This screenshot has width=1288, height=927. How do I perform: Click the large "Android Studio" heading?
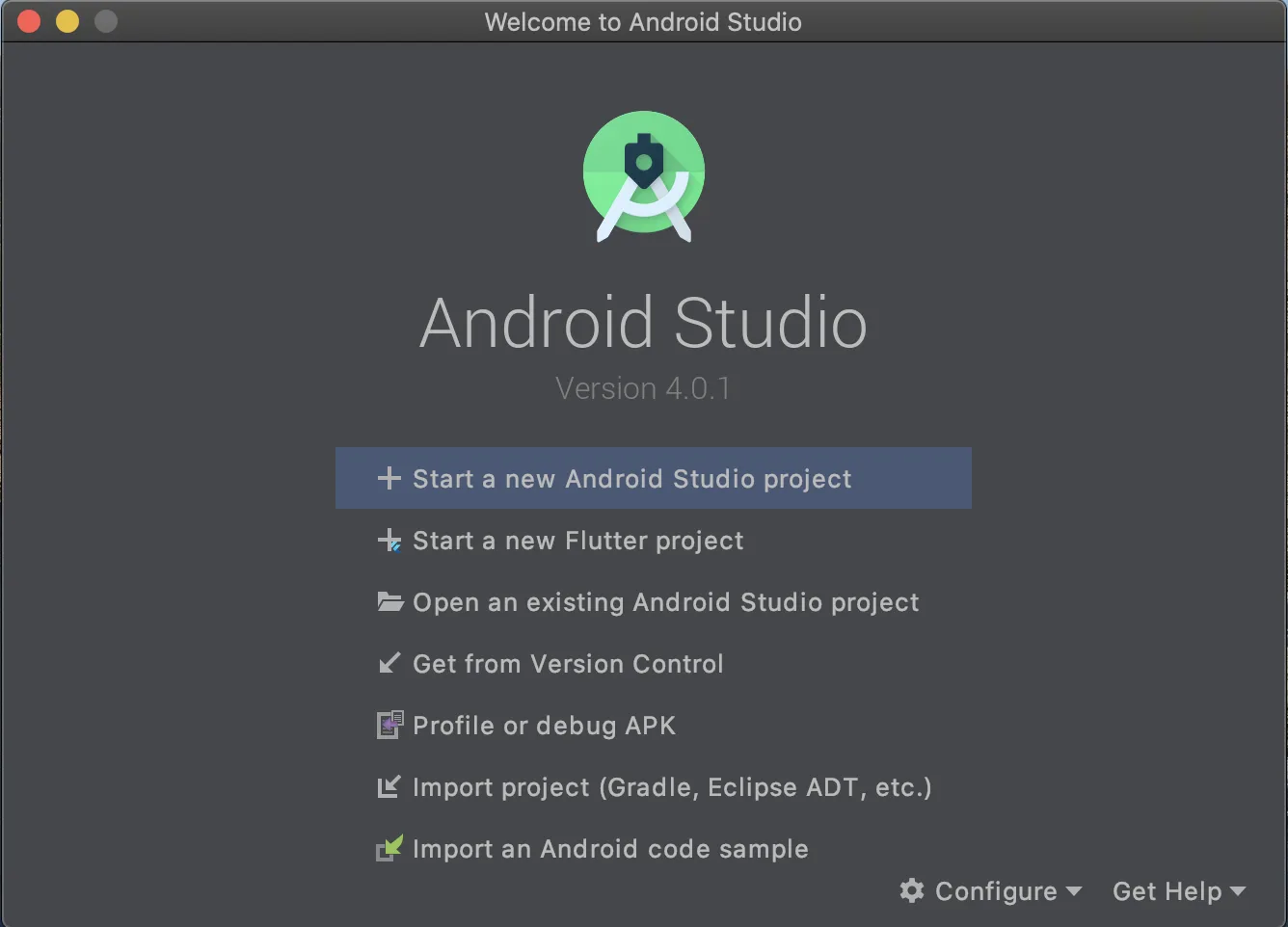643,322
